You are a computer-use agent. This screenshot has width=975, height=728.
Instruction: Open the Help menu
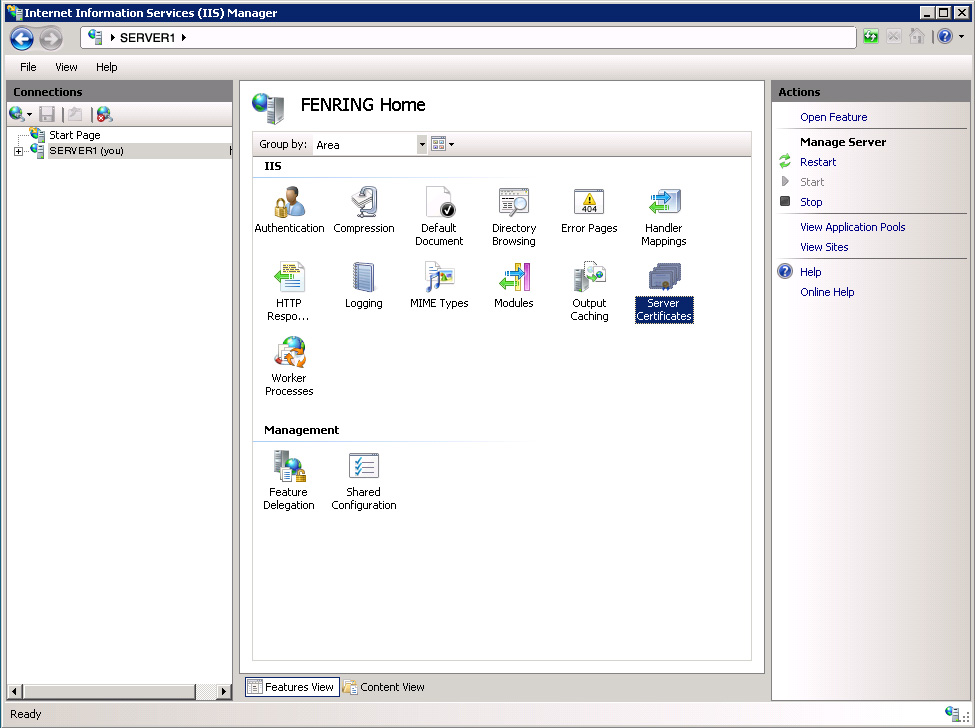[106, 67]
